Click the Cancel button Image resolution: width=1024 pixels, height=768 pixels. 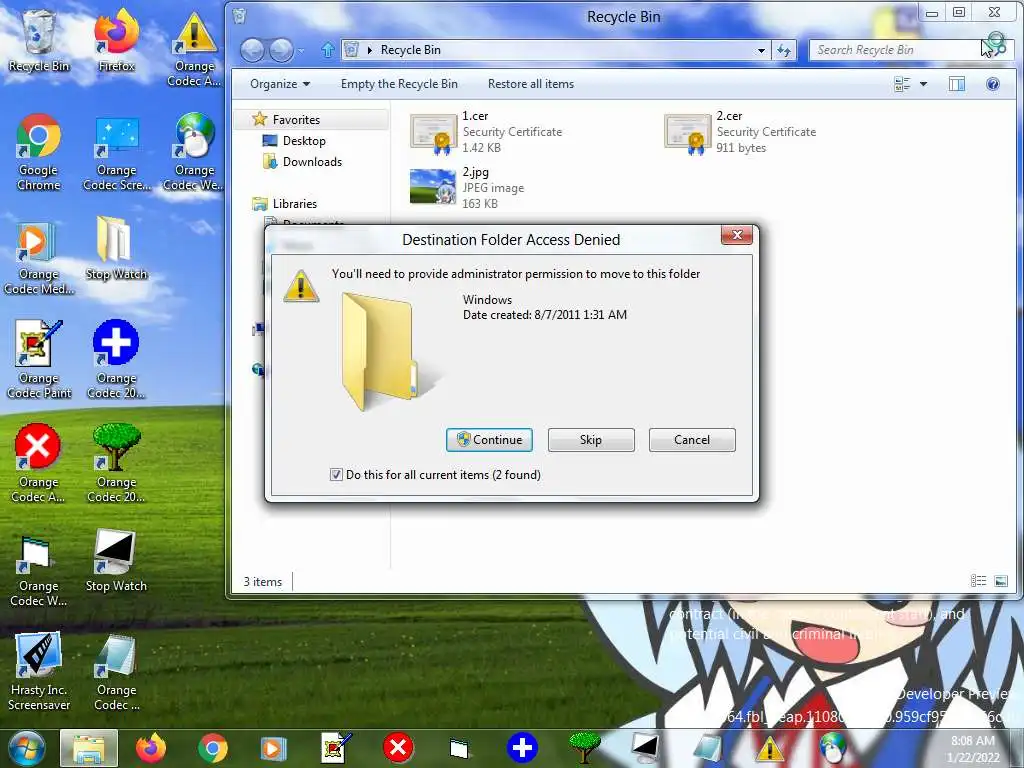[692, 440]
